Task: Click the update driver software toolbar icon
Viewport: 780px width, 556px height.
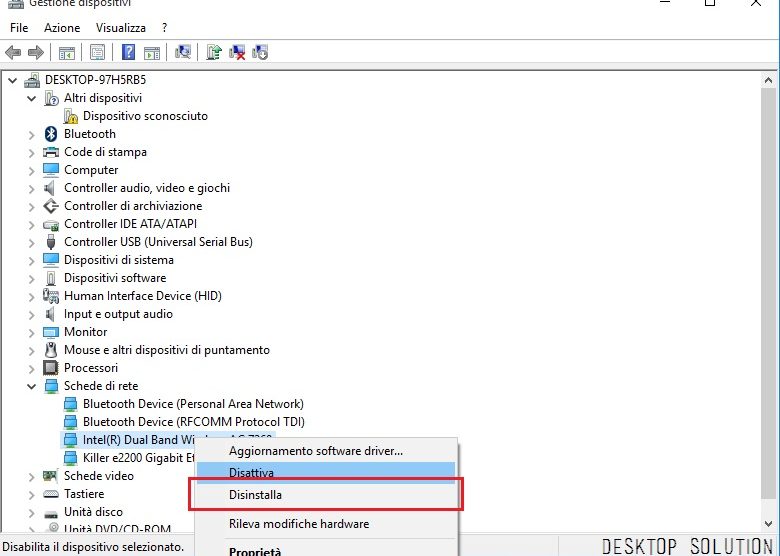Action: tap(214, 52)
